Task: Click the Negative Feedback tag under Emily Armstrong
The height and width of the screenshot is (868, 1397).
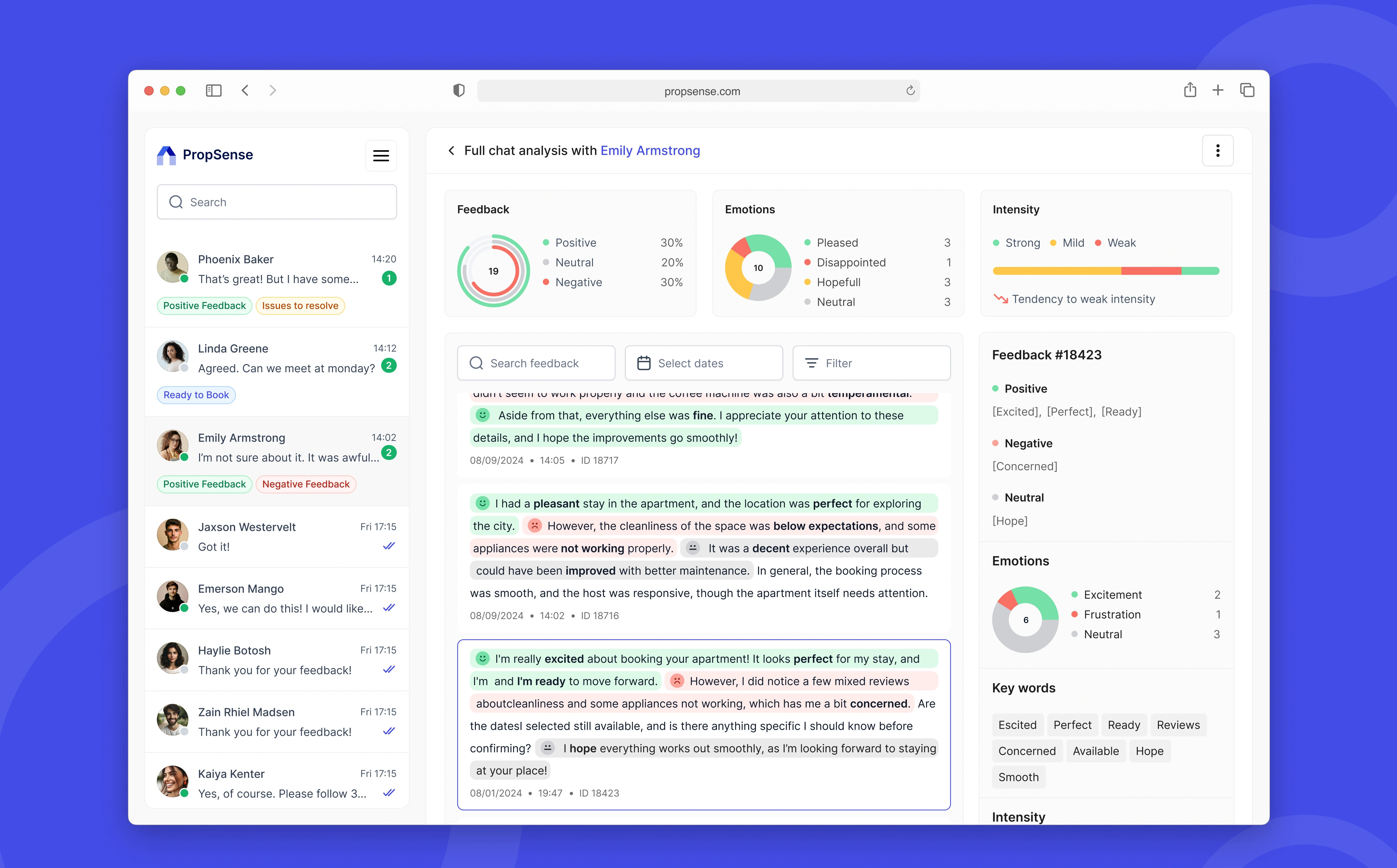Action: click(x=306, y=484)
